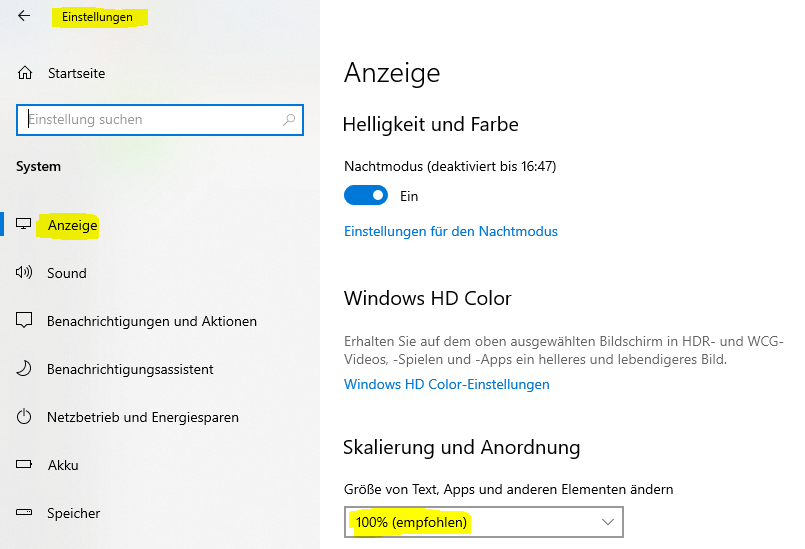Click the home icon beside Startseite
The height and width of the screenshot is (549, 805).
[x=25, y=73]
